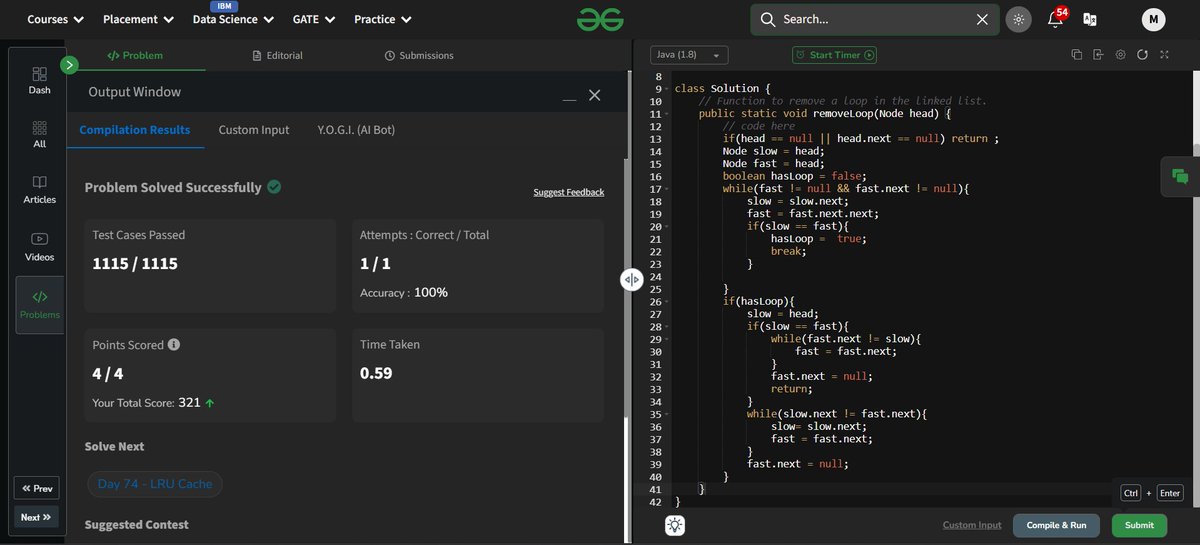This screenshot has width=1200, height=545.
Task: Open All in the left sidebar
Action: (39, 134)
